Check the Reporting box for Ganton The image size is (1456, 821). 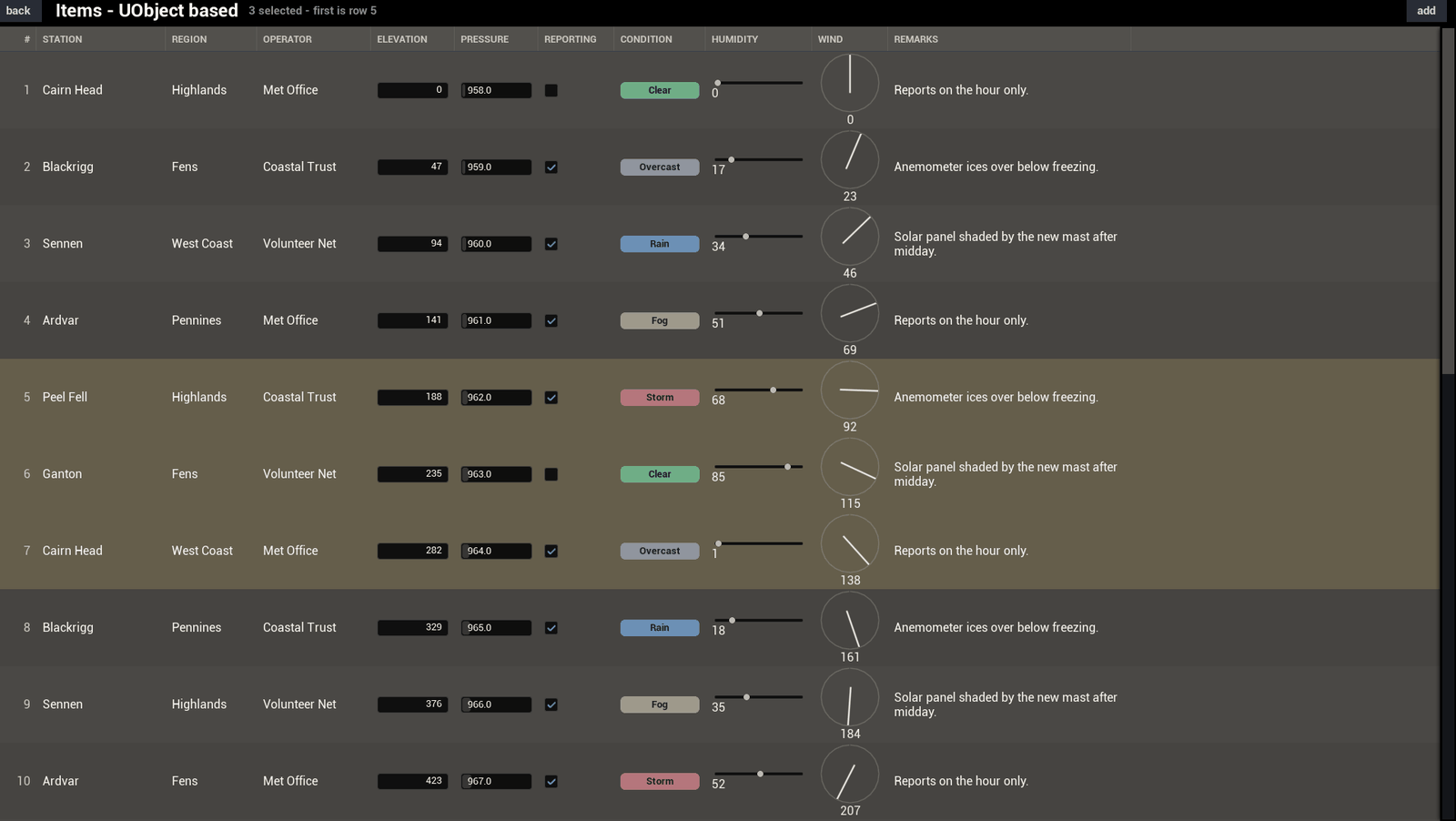[x=551, y=474]
